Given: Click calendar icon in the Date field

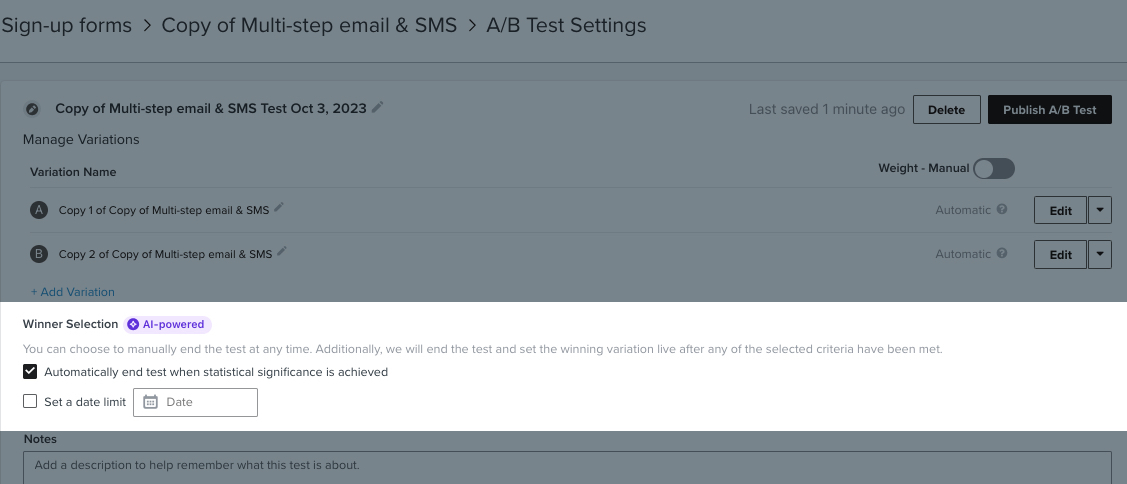Looking at the screenshot, I should click(x=151, y=402).
